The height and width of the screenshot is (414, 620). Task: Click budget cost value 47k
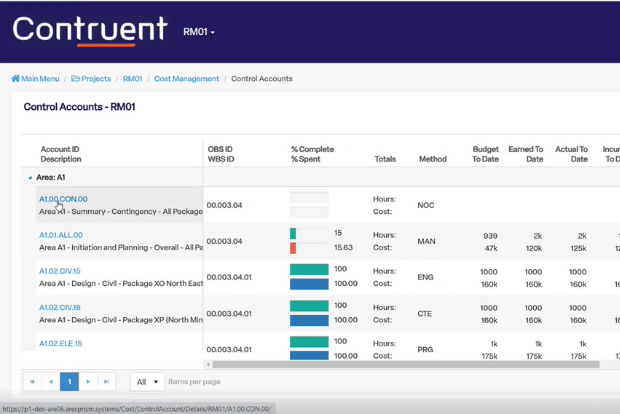click(491, 248)
